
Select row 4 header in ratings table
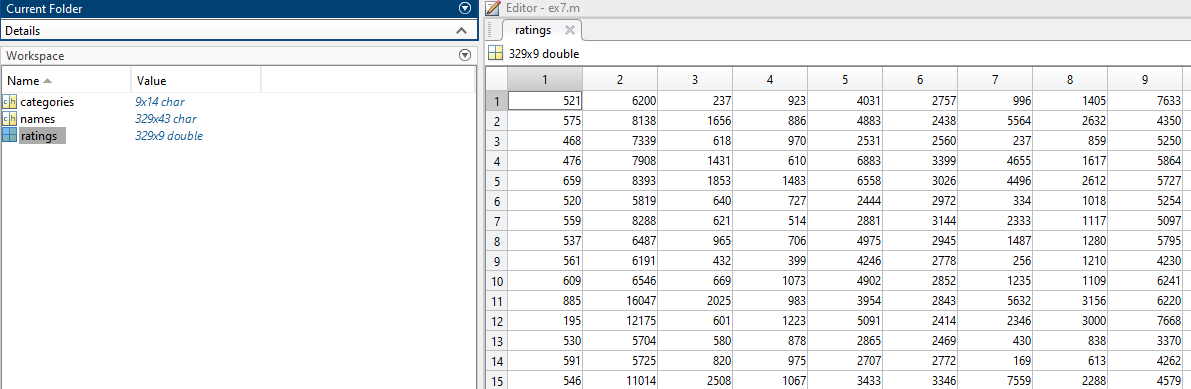click(x=496, y=161)
